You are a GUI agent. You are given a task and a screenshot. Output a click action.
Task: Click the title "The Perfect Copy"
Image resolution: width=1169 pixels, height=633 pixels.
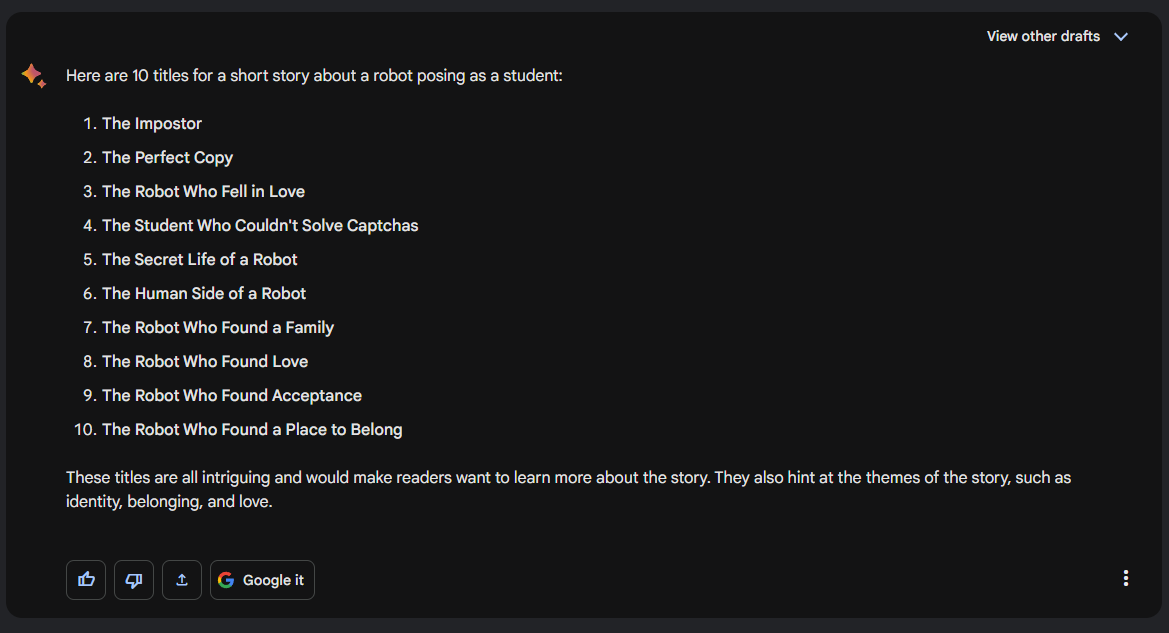pos(167,158)
